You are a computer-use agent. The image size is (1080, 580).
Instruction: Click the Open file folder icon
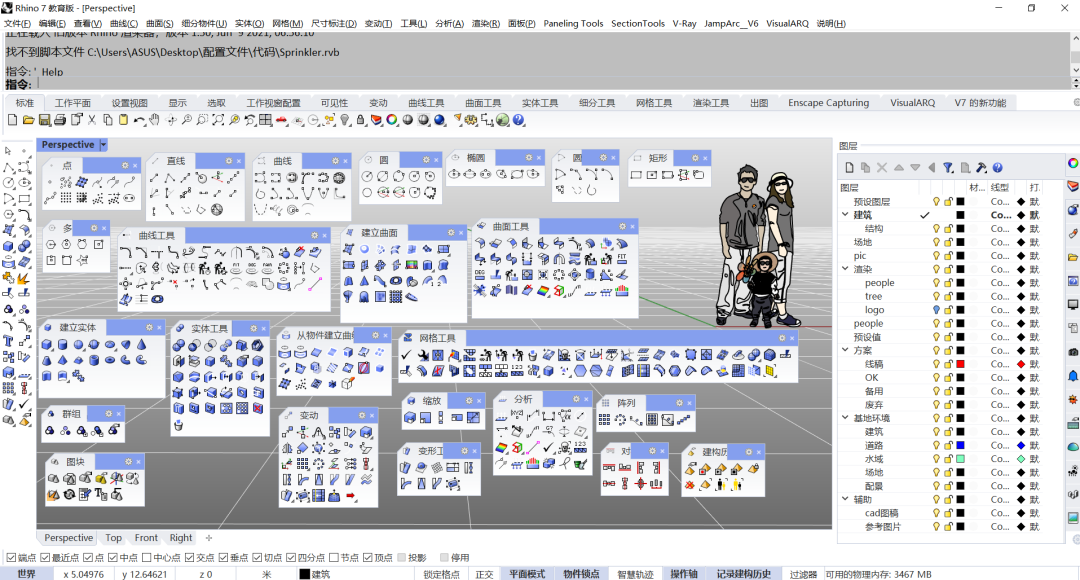28,120
